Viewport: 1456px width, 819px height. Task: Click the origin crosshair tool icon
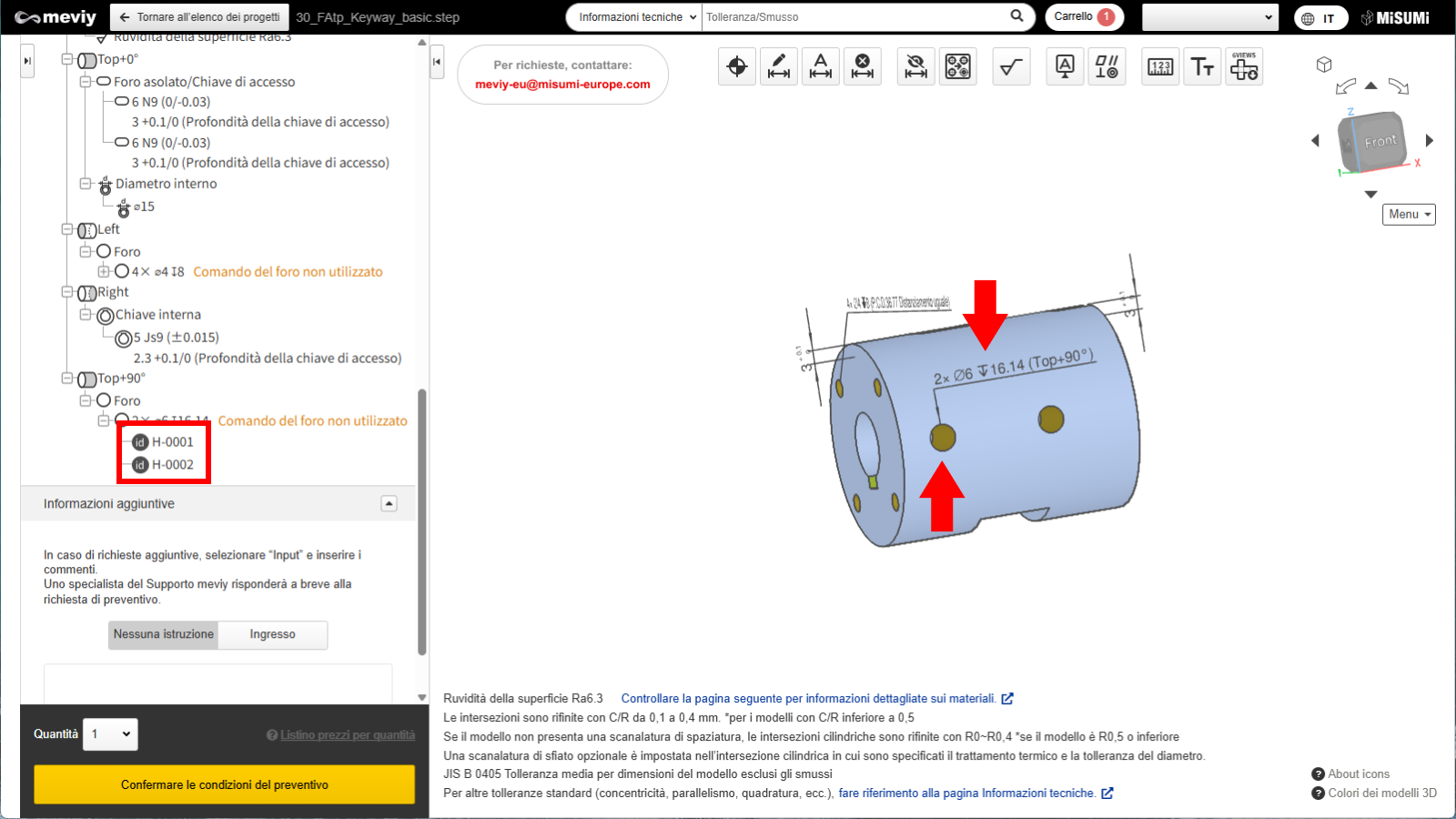[737, 66]
